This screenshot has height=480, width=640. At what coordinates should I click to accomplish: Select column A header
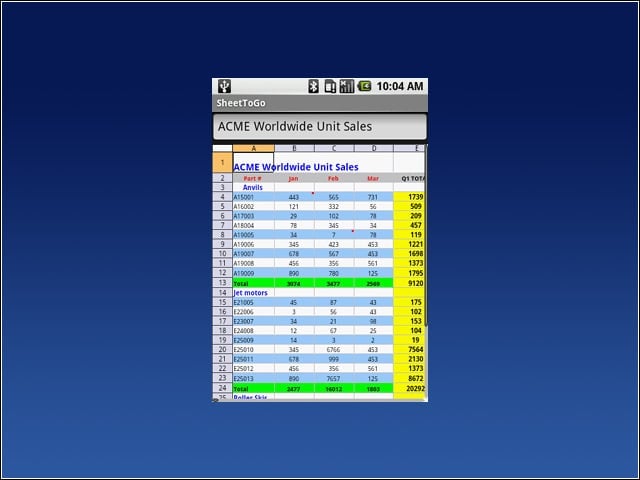[x=253, y=148]
